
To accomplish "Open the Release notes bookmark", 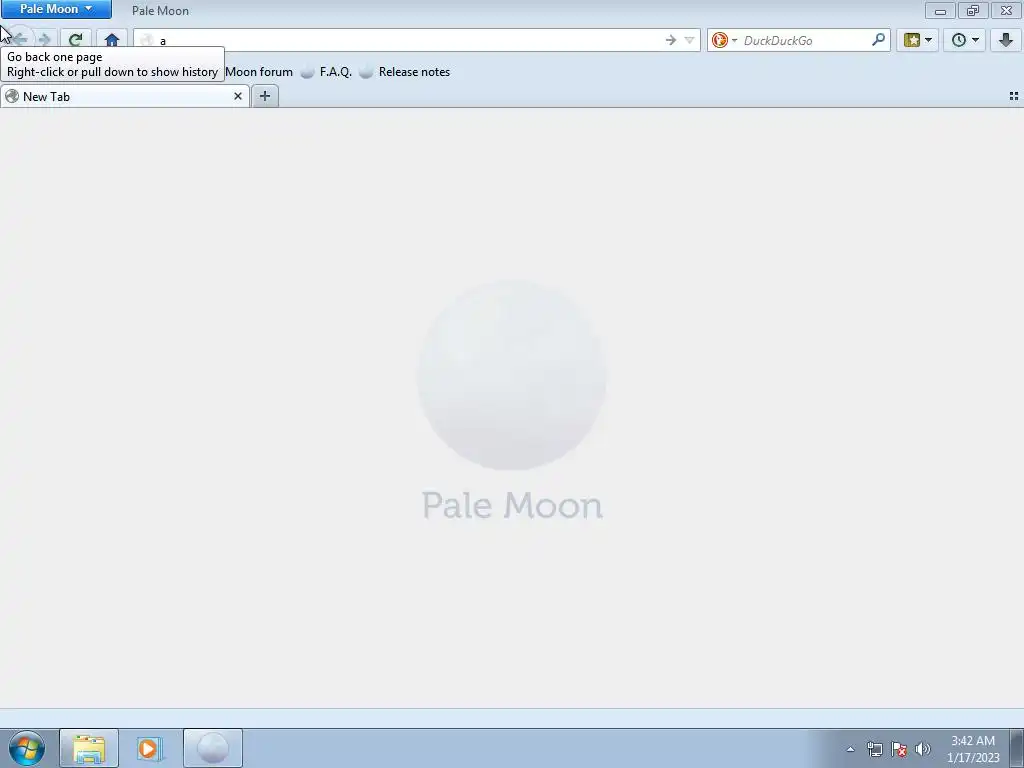I will [405, 72].
